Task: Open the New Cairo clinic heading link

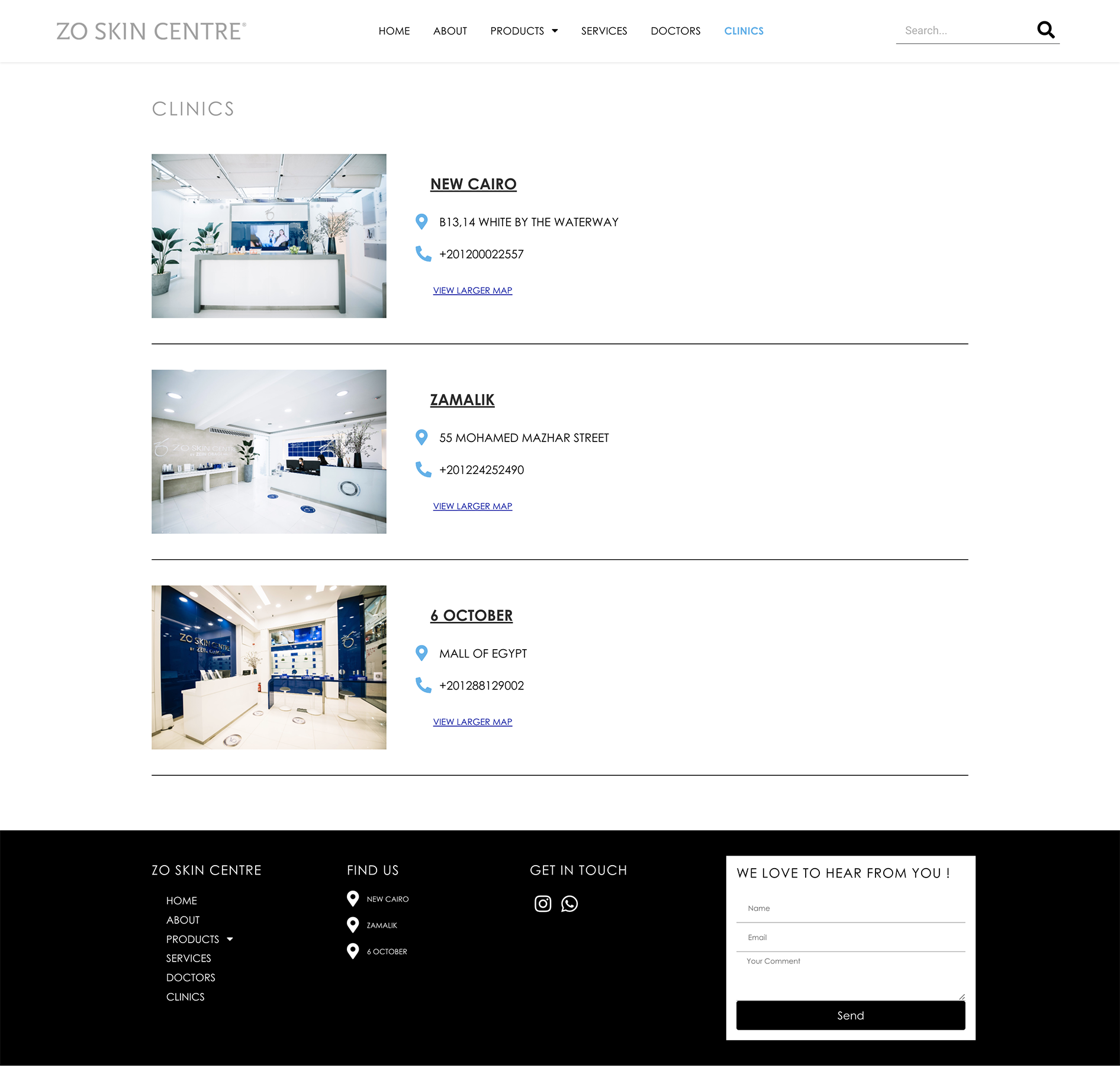Action: (473, 184)
